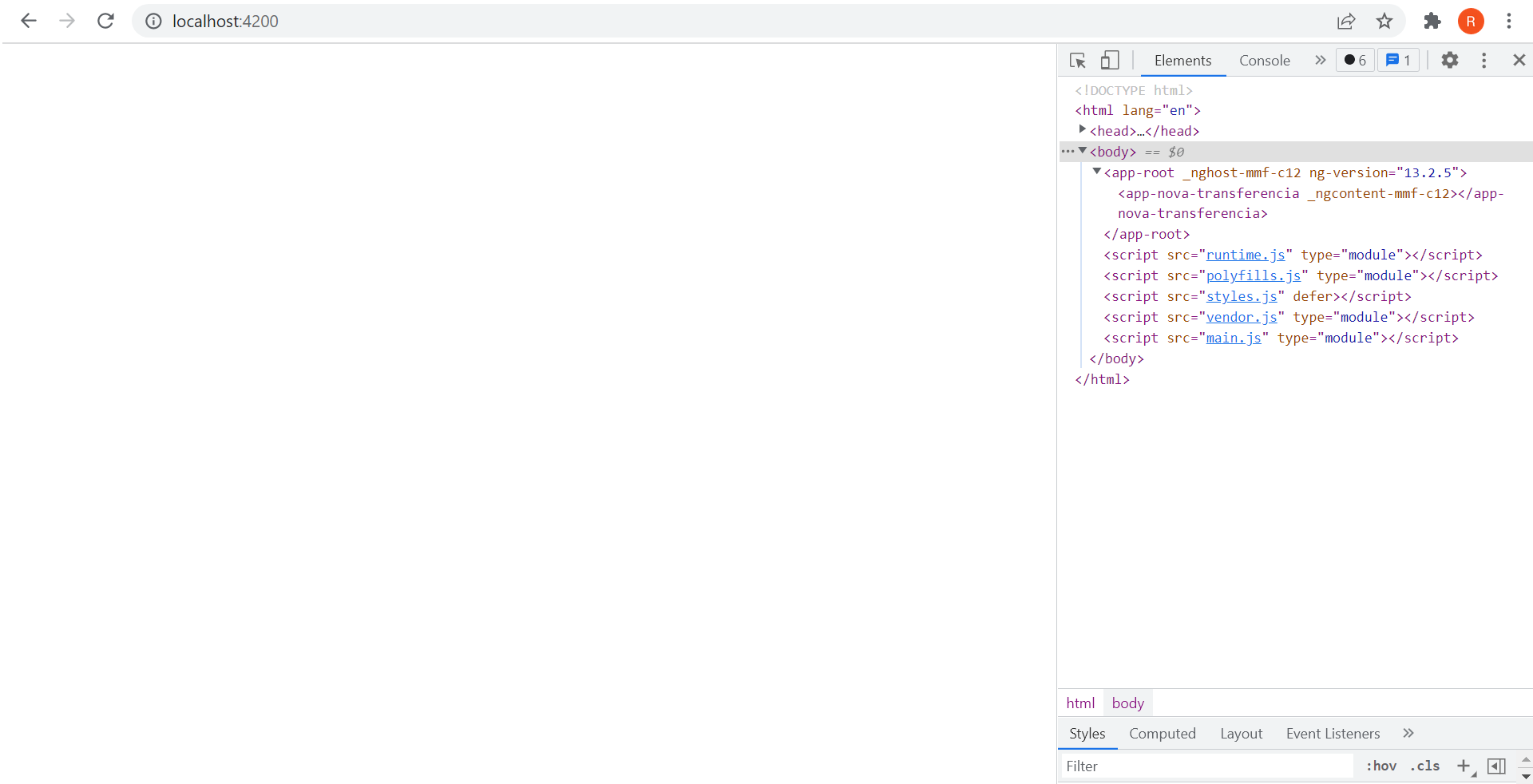Toggle the .cls element classes panel

(1425, 766)
